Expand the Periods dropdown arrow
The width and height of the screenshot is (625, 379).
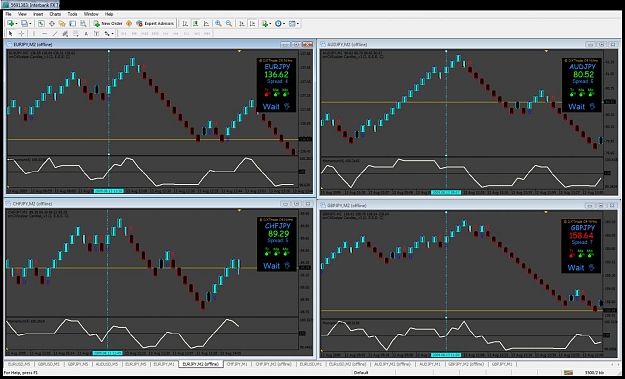(284, 24)
